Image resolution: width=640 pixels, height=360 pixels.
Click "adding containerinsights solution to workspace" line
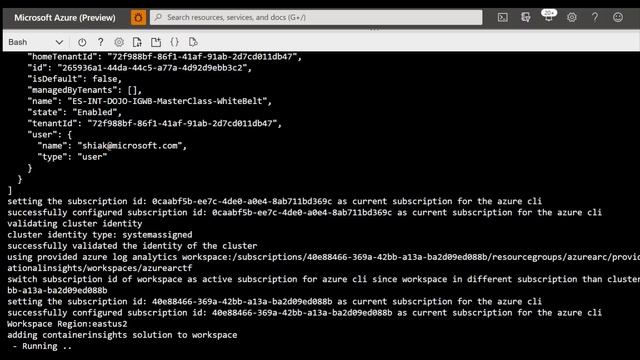coord(122,335)
